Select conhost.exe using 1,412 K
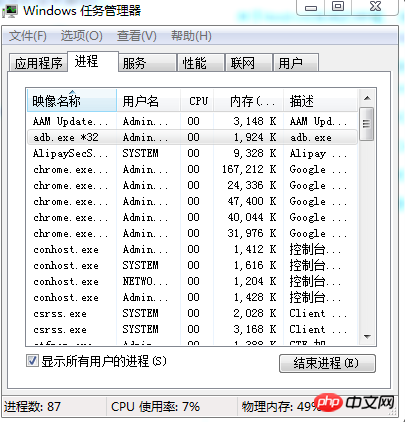 click(x=192, y=249)
